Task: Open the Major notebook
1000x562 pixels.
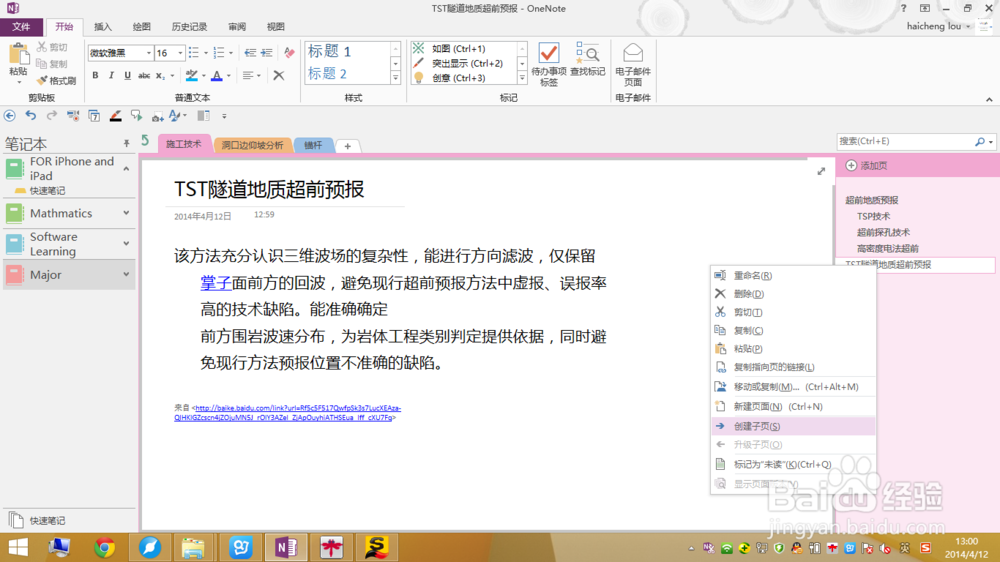Action: click(69, 275)
